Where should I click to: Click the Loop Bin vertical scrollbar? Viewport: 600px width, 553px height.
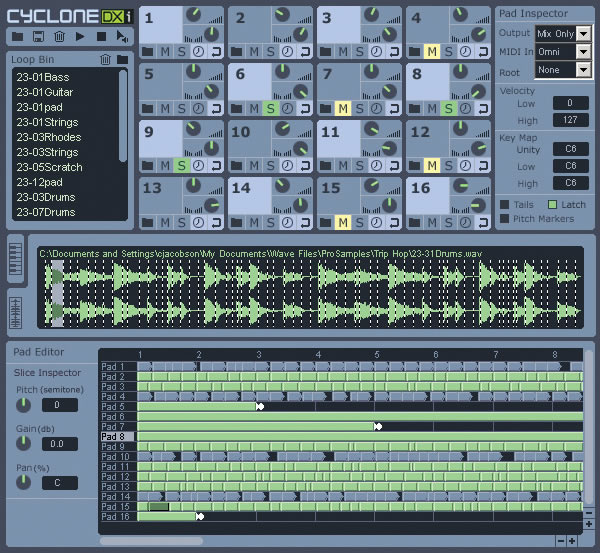123,116
